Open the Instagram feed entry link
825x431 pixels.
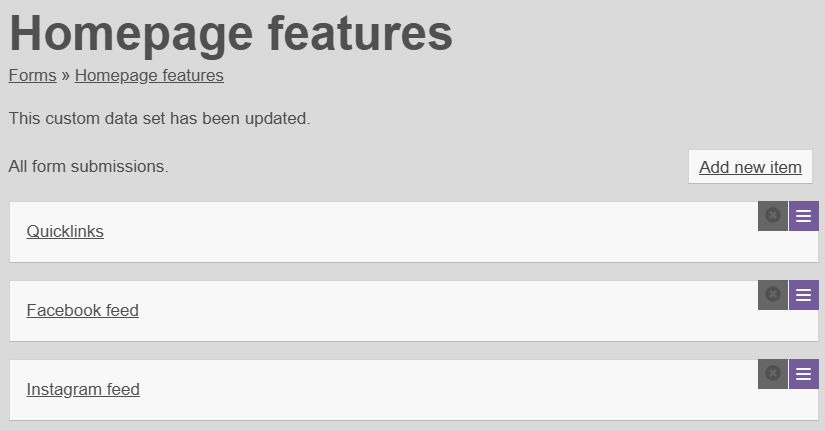click(83, 389)
